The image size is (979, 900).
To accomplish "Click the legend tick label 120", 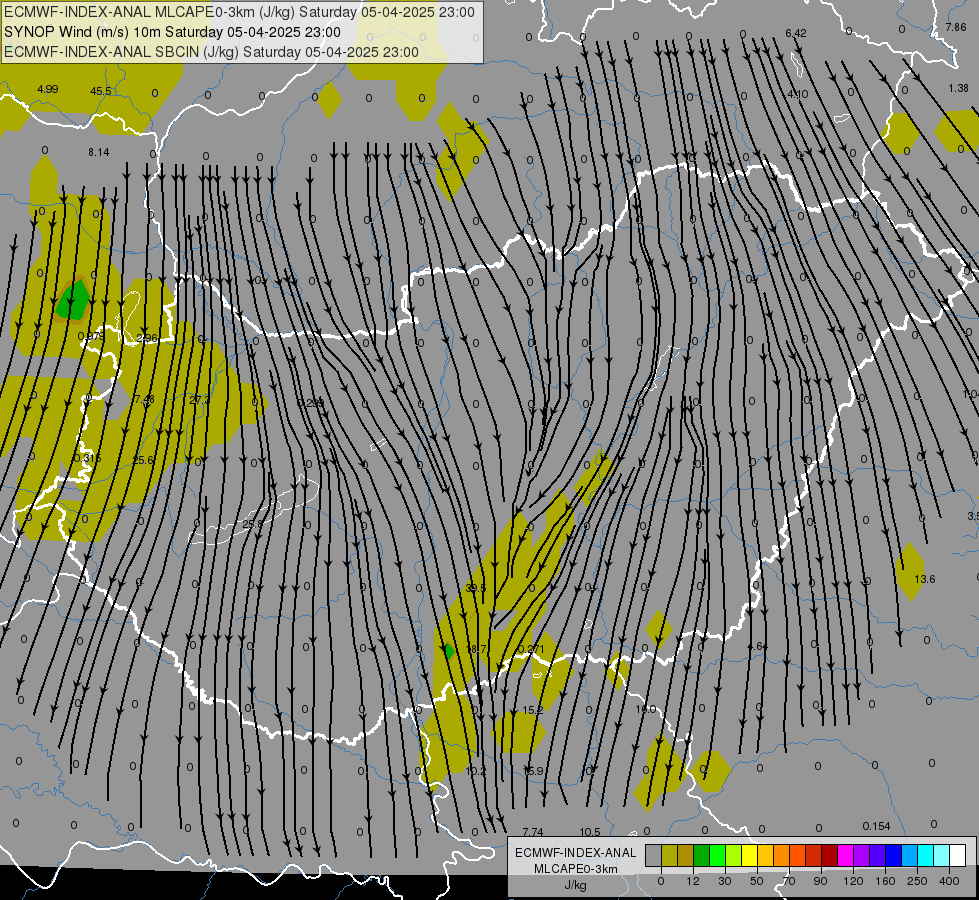I will pos(853,881).
